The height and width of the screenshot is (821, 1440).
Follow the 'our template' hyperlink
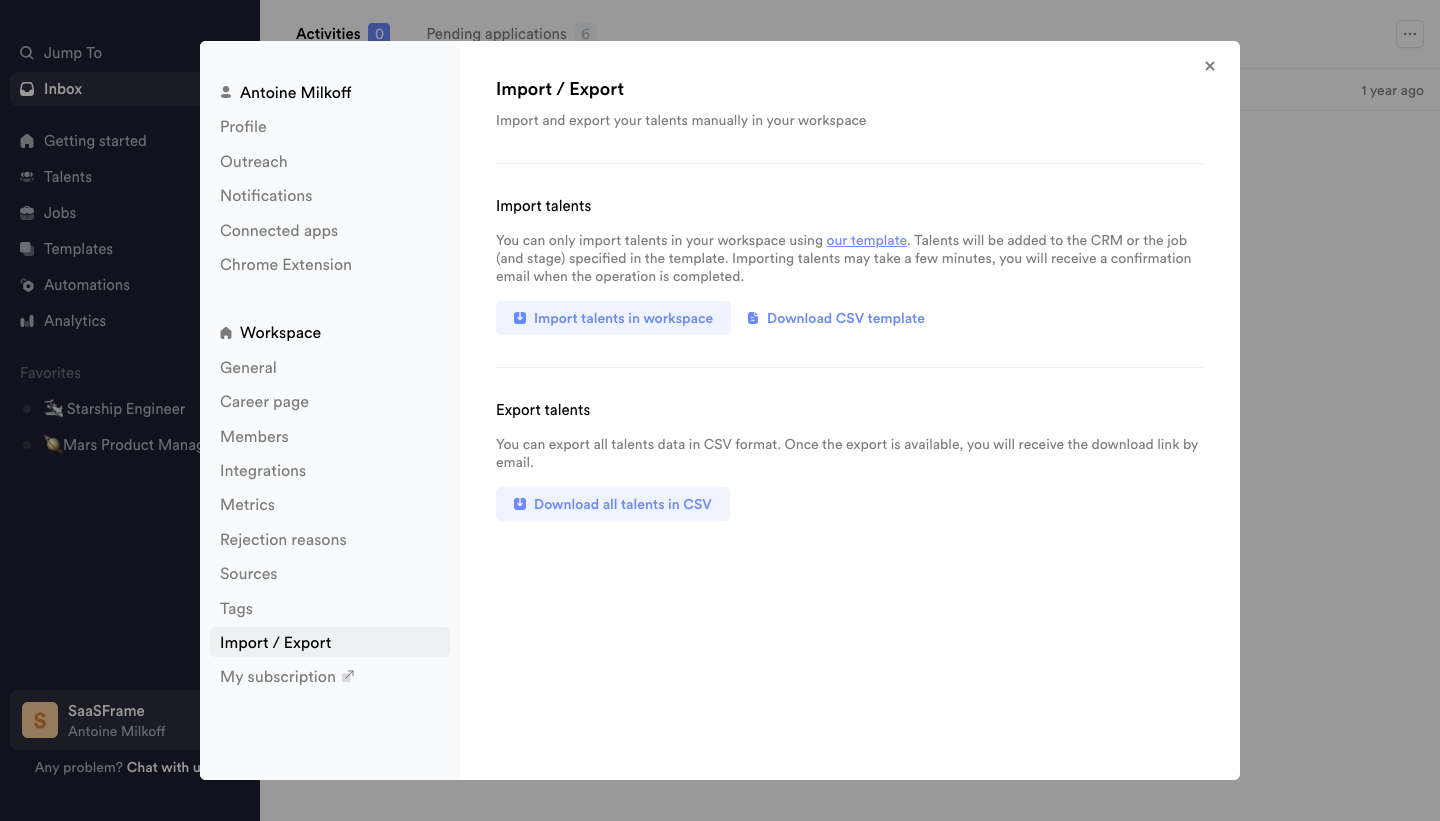(x=867, y=240)
